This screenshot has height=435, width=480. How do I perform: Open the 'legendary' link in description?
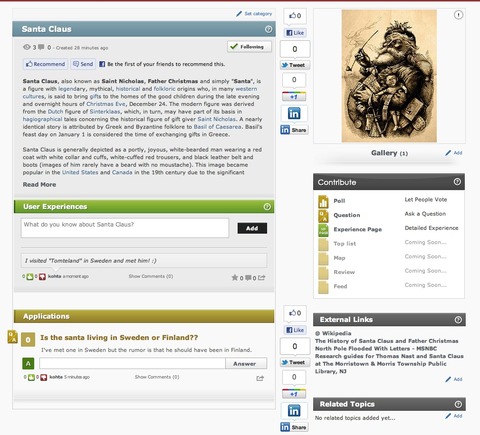click(72, 89)
